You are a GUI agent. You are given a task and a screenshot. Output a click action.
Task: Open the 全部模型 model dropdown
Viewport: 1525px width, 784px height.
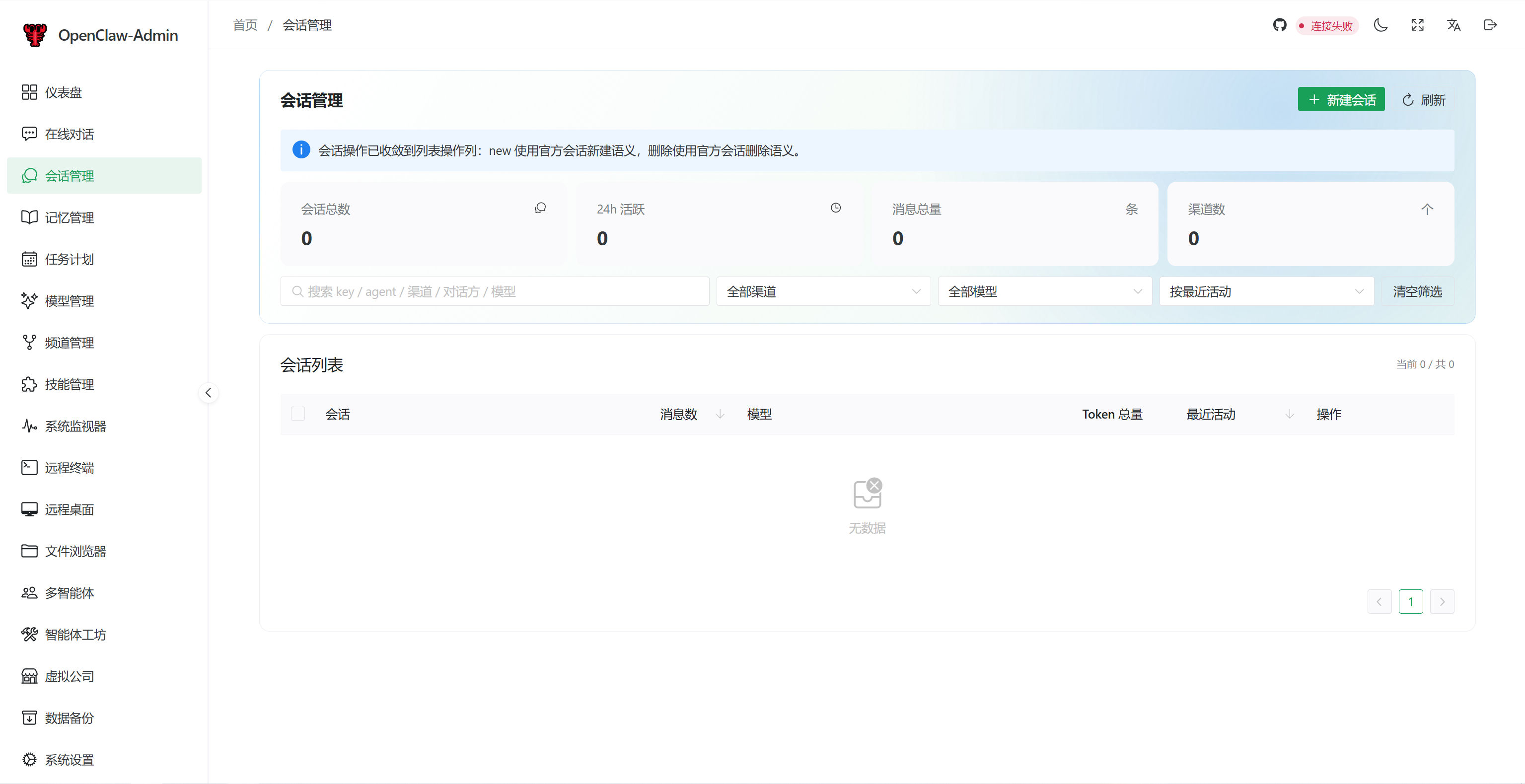point(1044,291)
